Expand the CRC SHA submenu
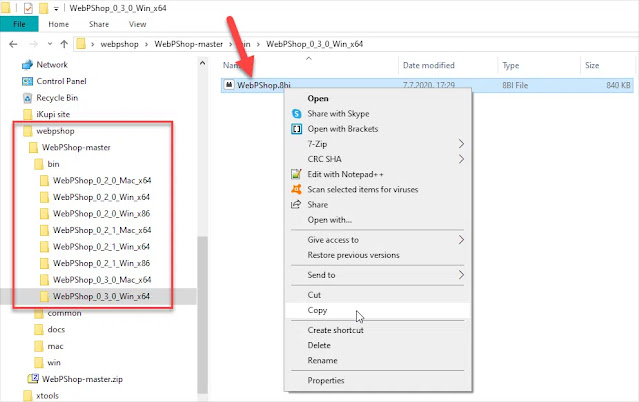The image size is (639, 402). click(461, 159)
